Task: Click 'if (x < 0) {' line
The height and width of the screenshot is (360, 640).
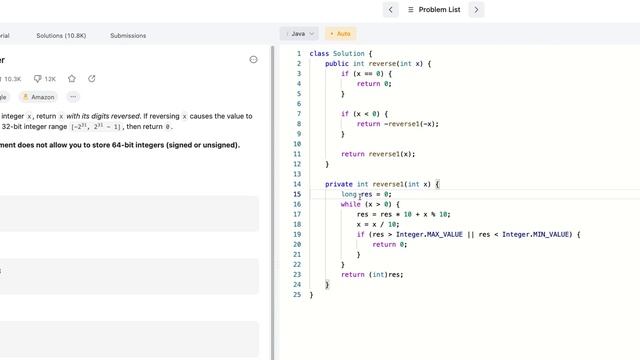Action: tap(364, 114)
